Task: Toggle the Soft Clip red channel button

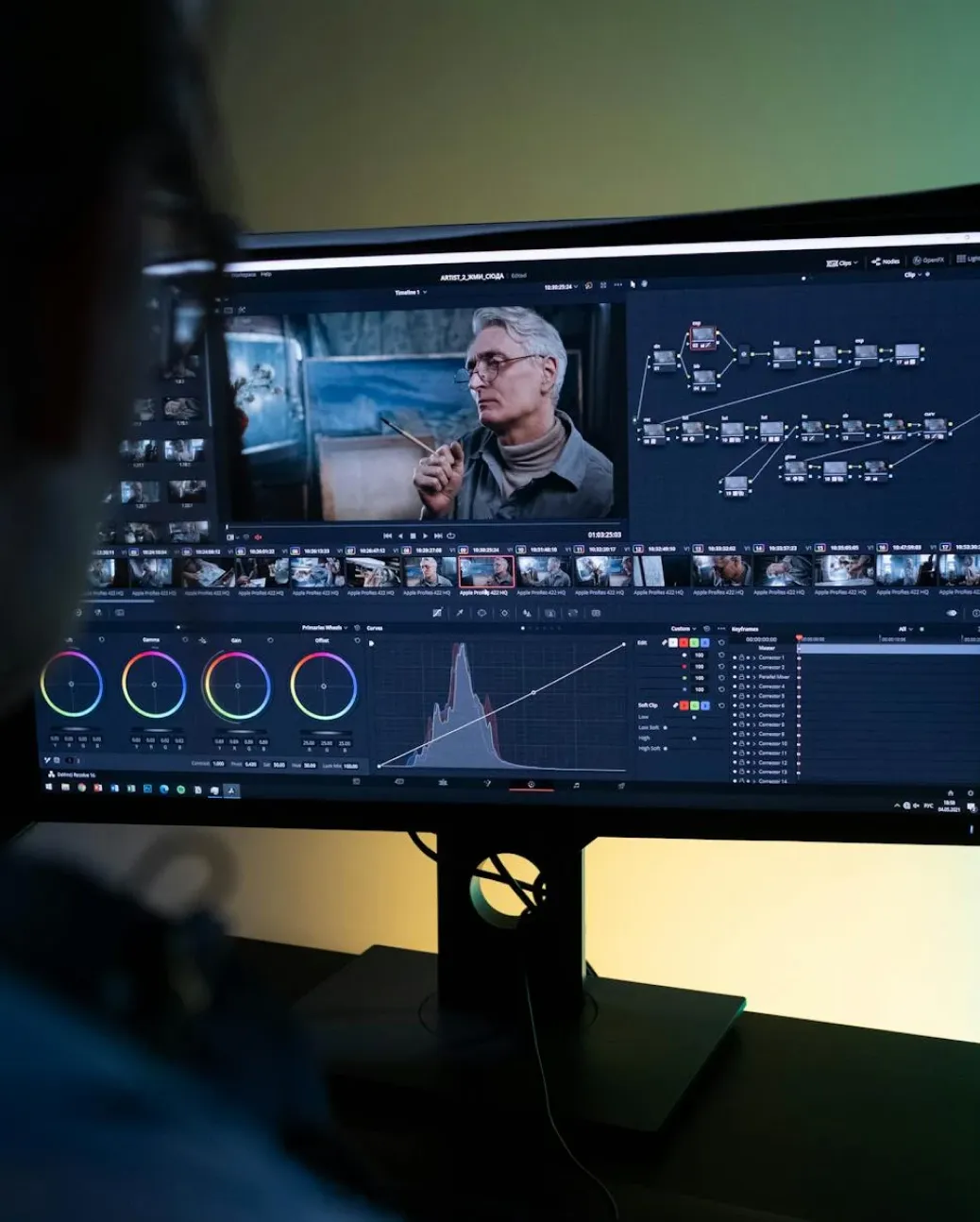Action: click(x=684, y=705)
